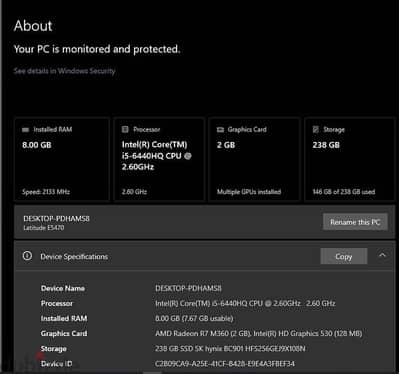Click the Device Specifications header

(x=204, y=256)
